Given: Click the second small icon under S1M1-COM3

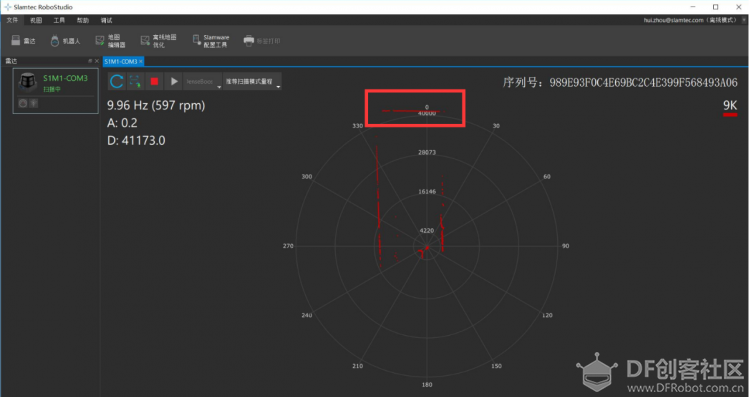Looking at the screenshot, I should (33, 103).
